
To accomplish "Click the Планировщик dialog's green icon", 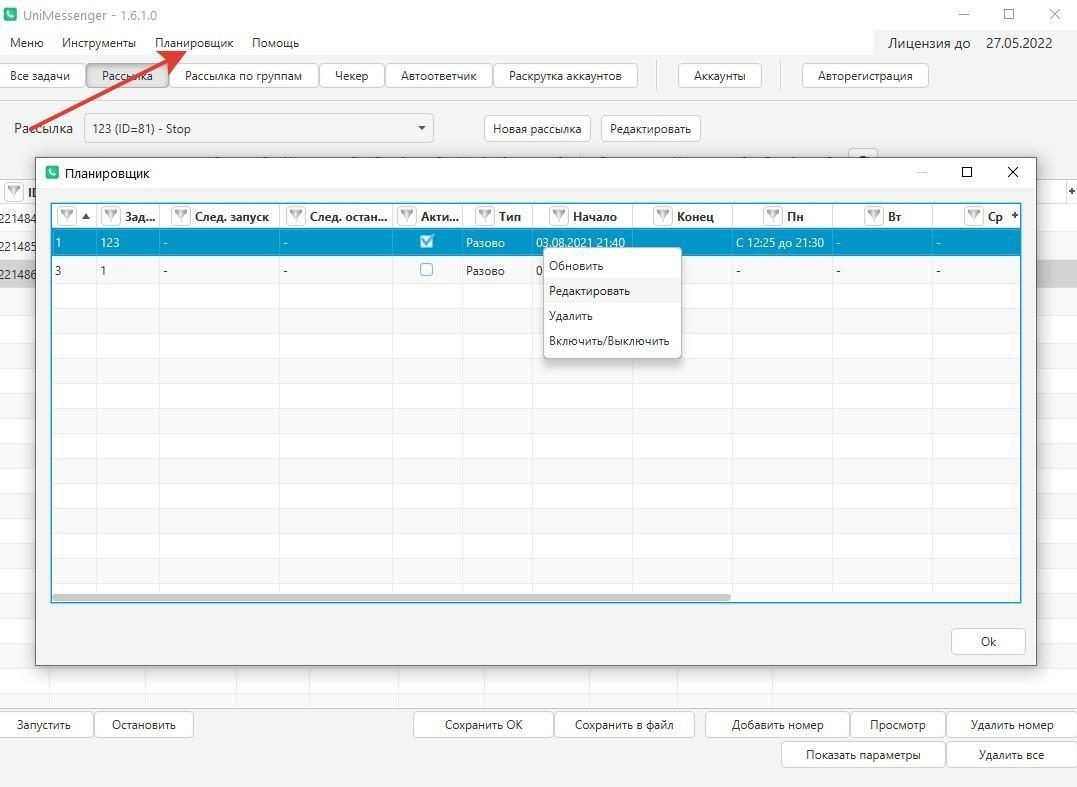I will [x=52, y=172].
